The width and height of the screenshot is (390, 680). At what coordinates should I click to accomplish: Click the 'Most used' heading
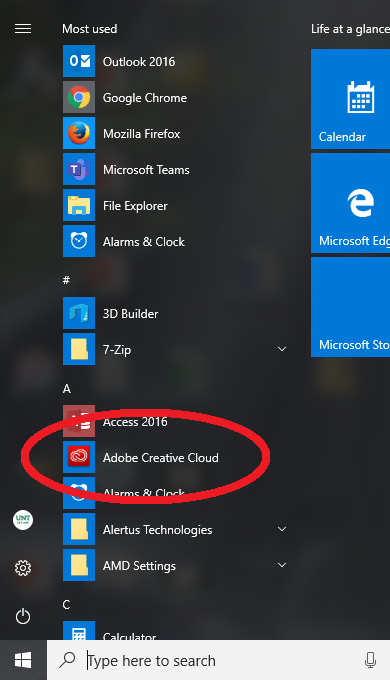tap(90, 29)
